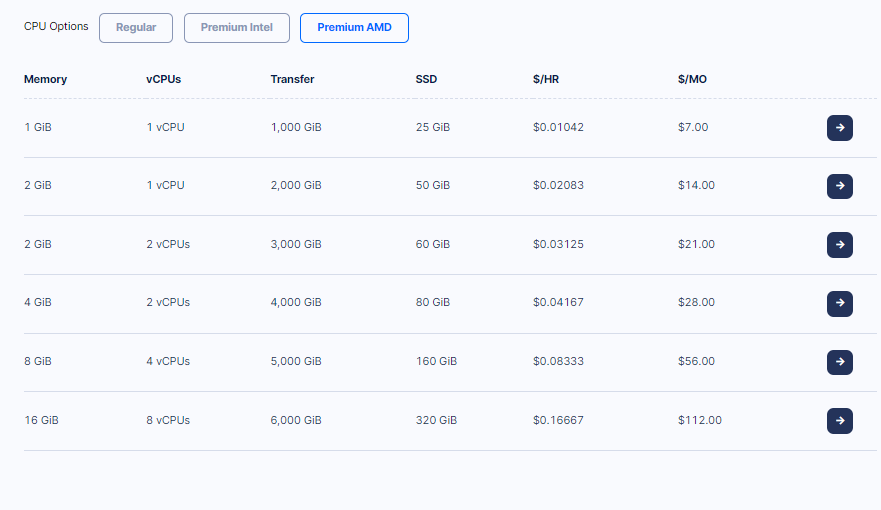Click the 3,000 GiB transfer value

[x=296, y=244]
